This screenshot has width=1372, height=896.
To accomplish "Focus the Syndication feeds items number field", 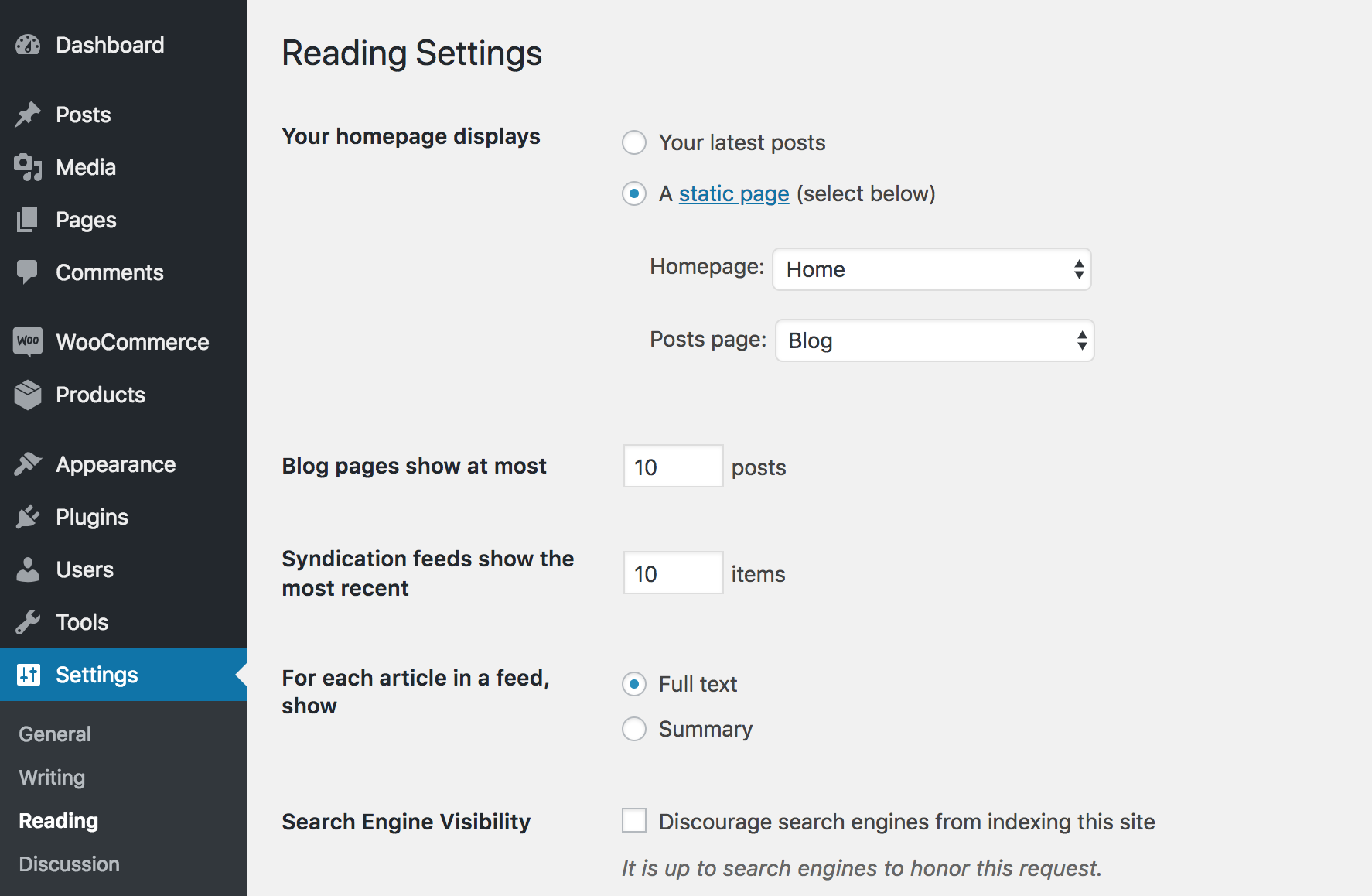I will click(673, 573).
